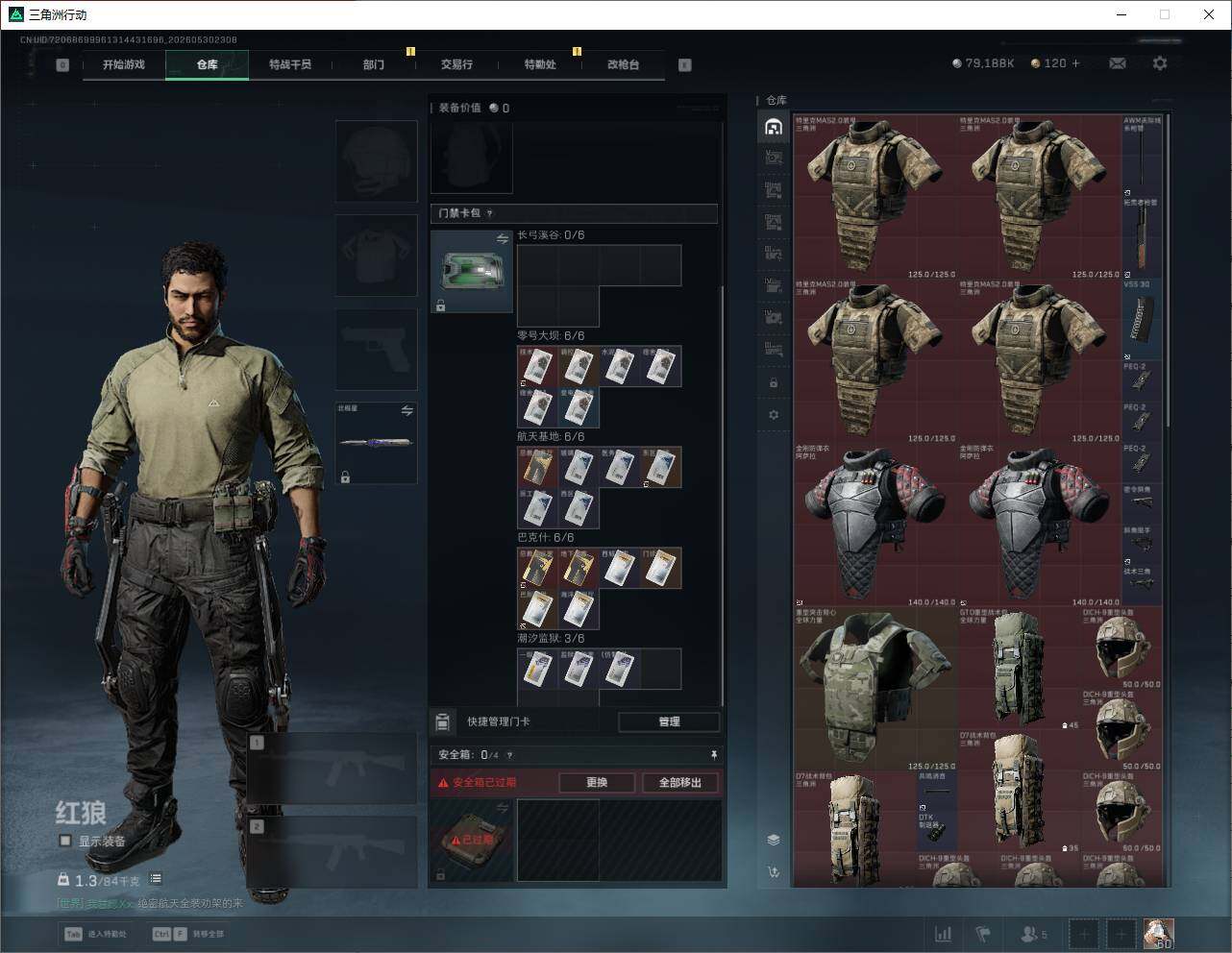Click the stash sort icon
This screenshot has height=953, width=1232.
pos(774,872)
